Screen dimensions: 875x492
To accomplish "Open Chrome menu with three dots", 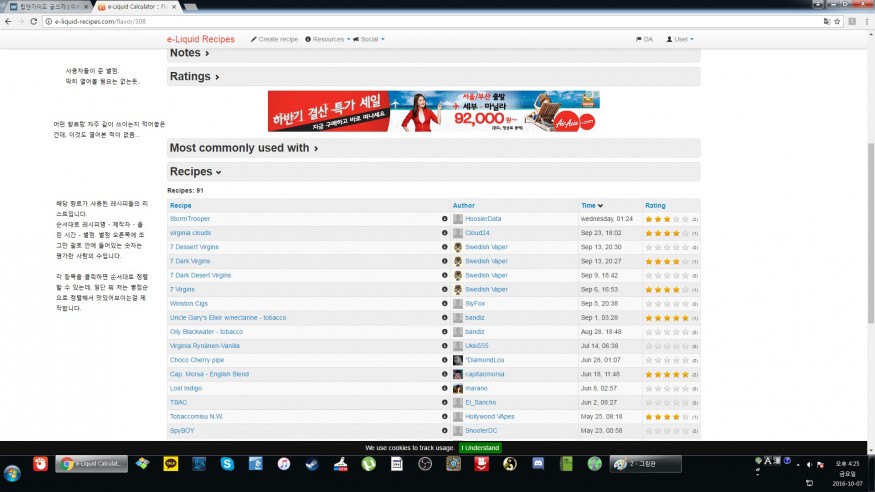I will coord(867,21).
